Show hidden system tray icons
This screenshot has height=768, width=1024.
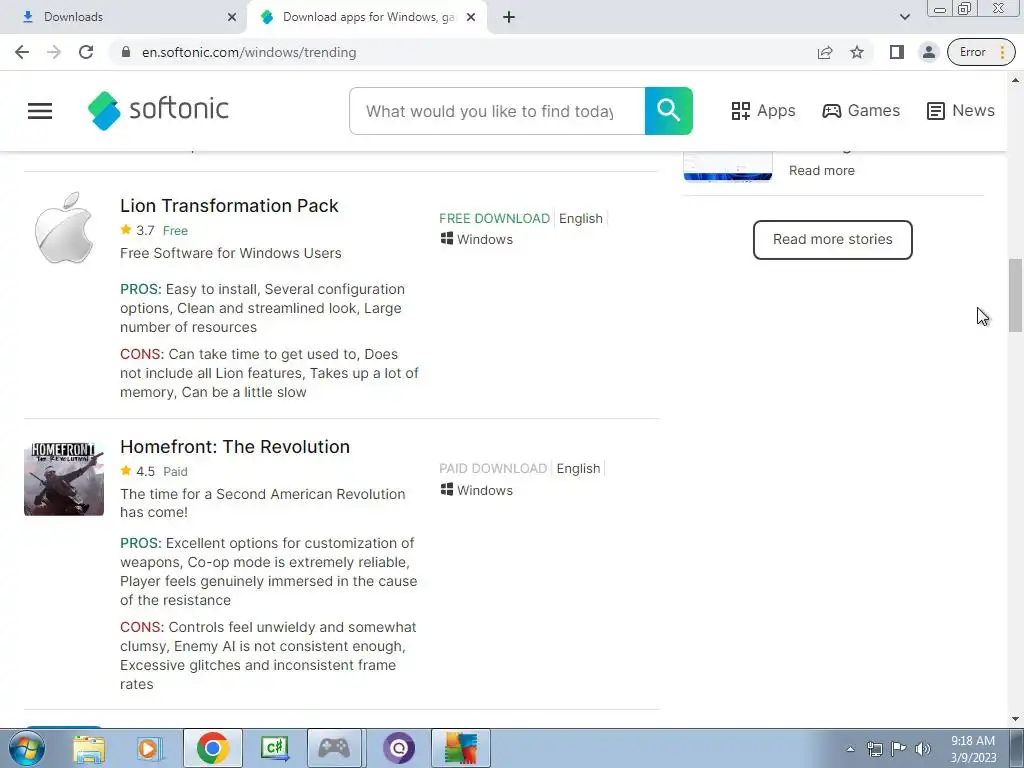(x=850, y=750)
